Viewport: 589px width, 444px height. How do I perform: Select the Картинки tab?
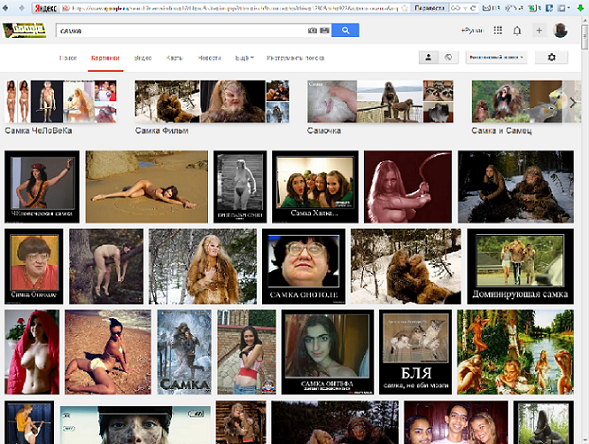tap(105, 58)
